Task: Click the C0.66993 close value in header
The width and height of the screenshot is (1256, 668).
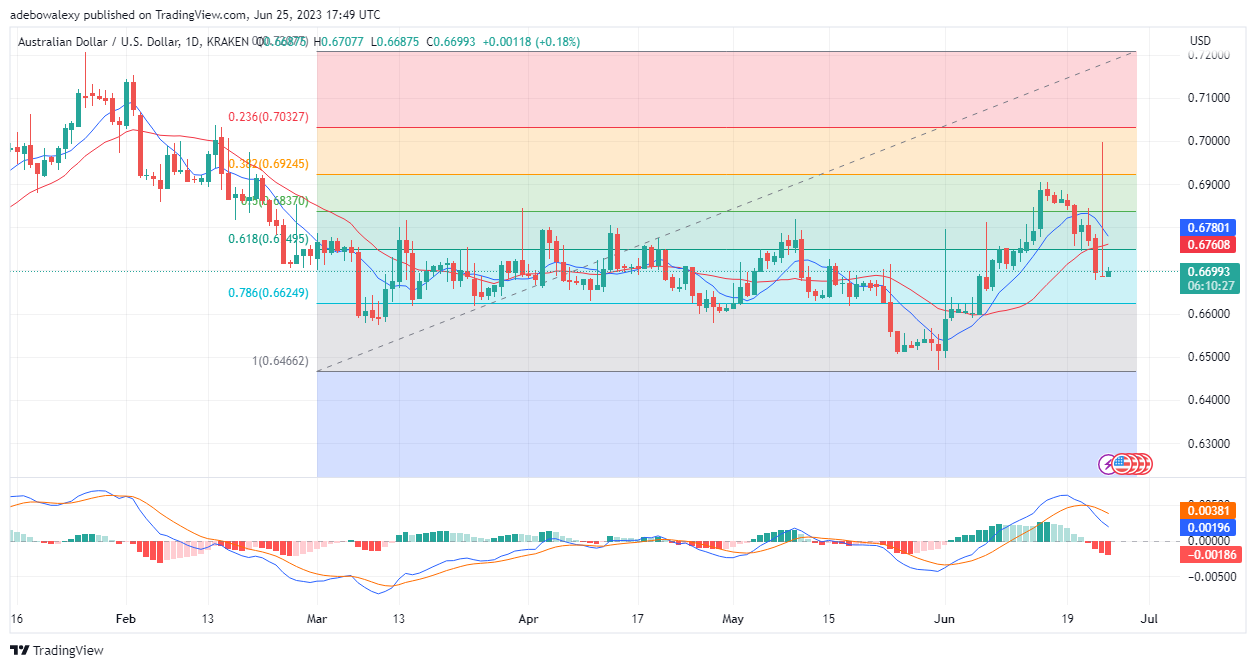Action: tap(452, 42)
